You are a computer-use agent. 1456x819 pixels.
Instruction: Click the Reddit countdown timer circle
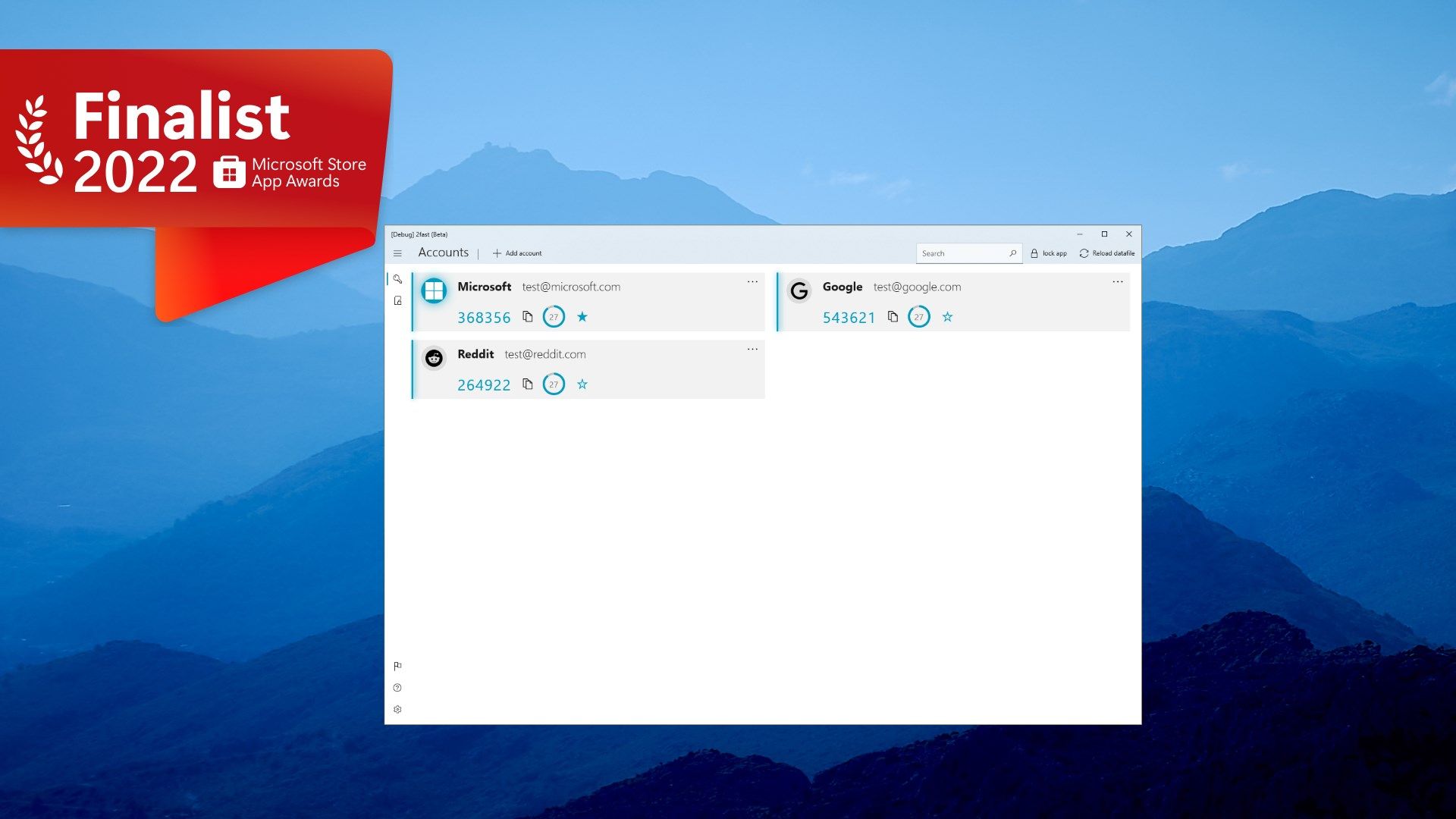tap(554, 384)
